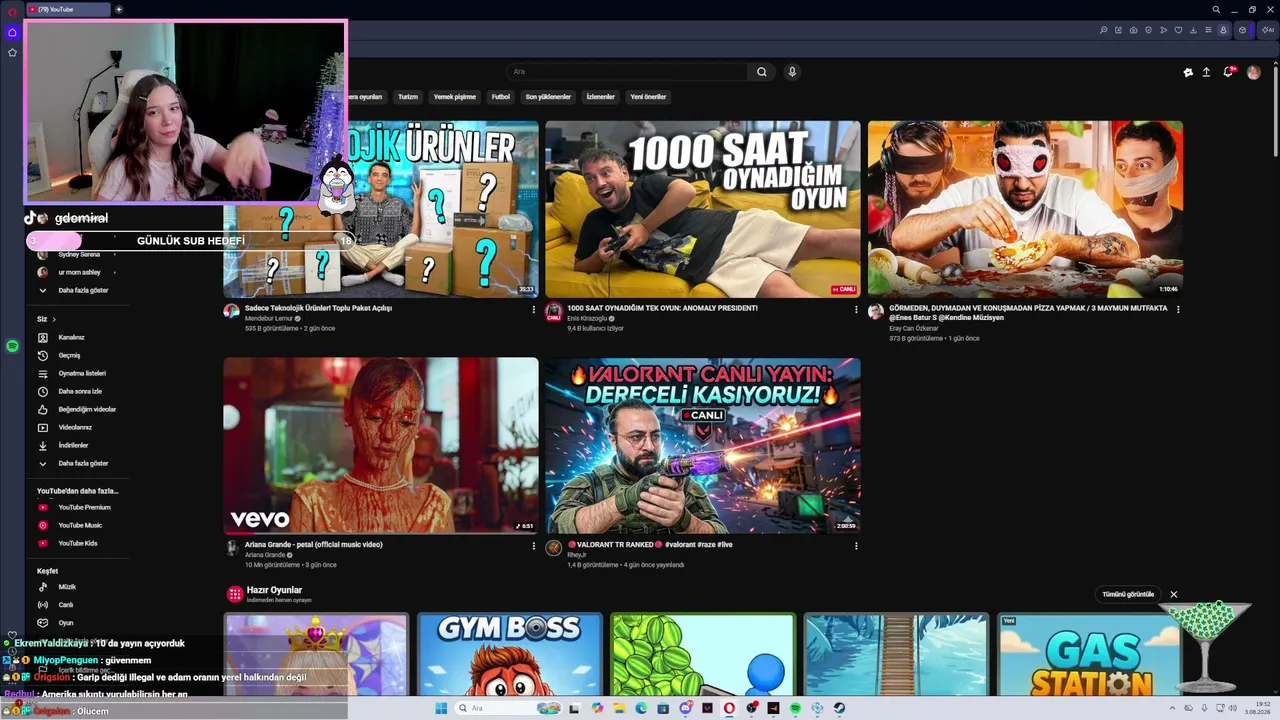Select the Son yüklenenler filter chip
The image size is (1280, 720).
[548, 97]
